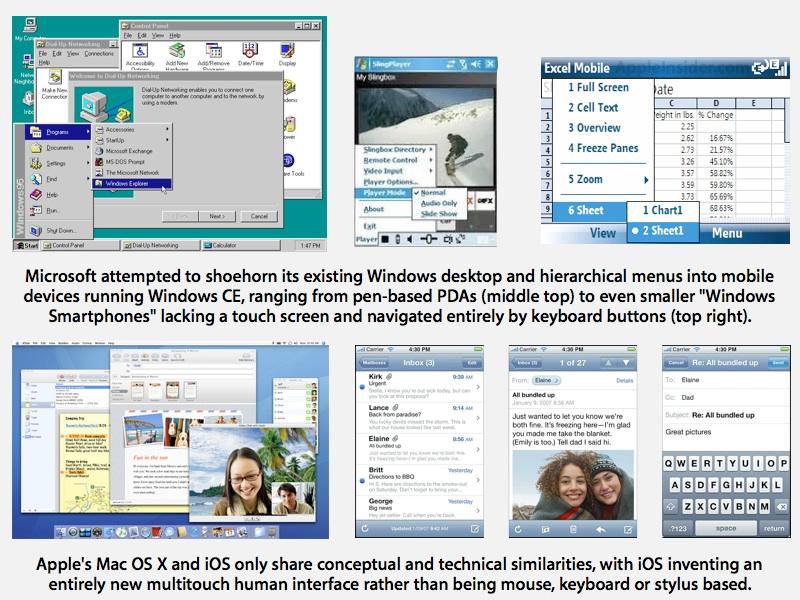This screenshot has width=800, height=600.
Task: Tap the return key
Action: pos(773,528)
